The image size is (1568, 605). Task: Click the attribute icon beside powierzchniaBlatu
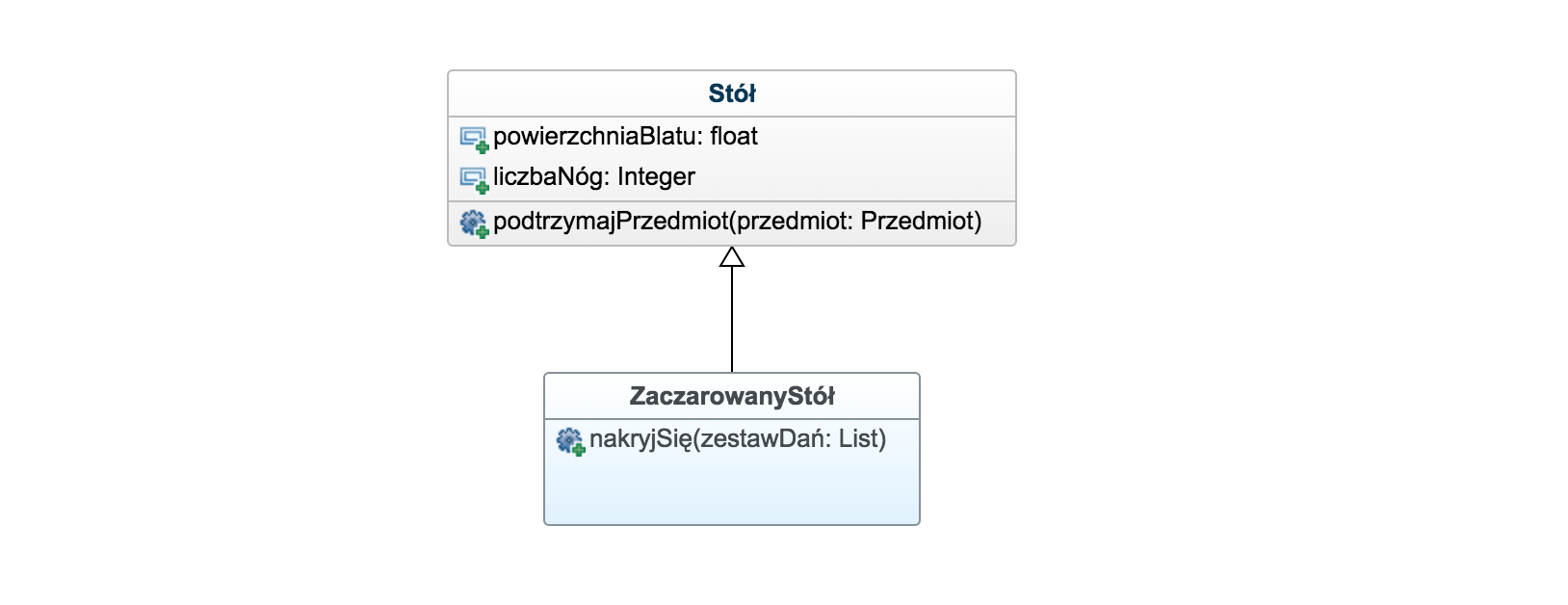pos(474,139)
